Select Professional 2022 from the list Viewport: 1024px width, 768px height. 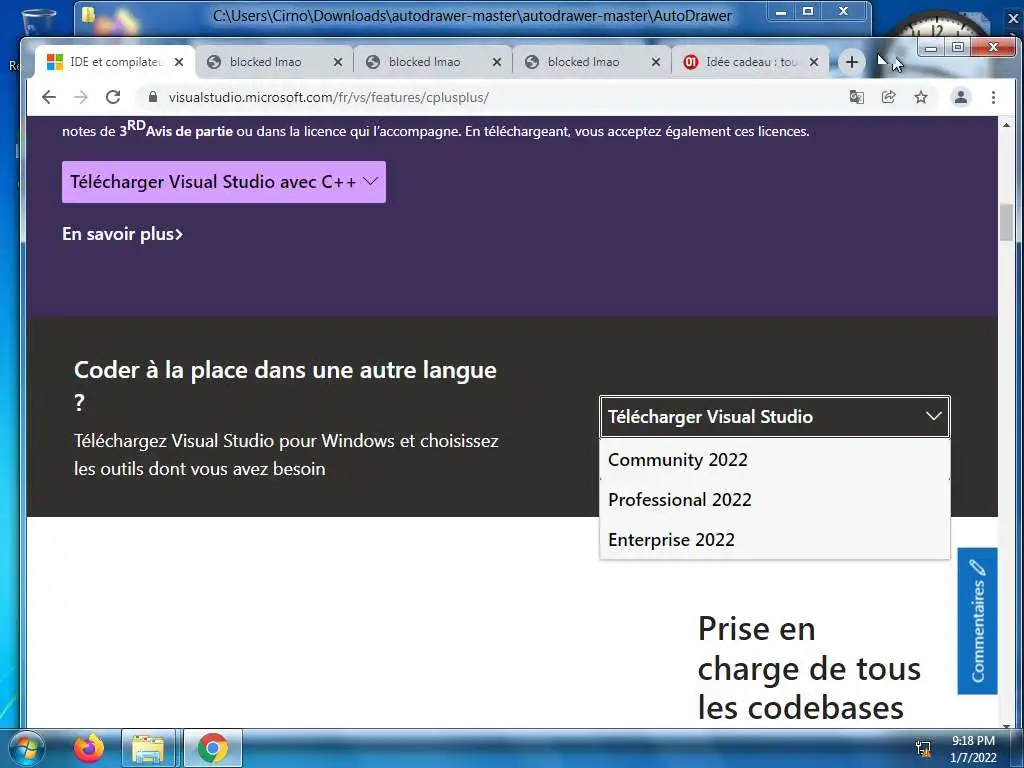775,500
